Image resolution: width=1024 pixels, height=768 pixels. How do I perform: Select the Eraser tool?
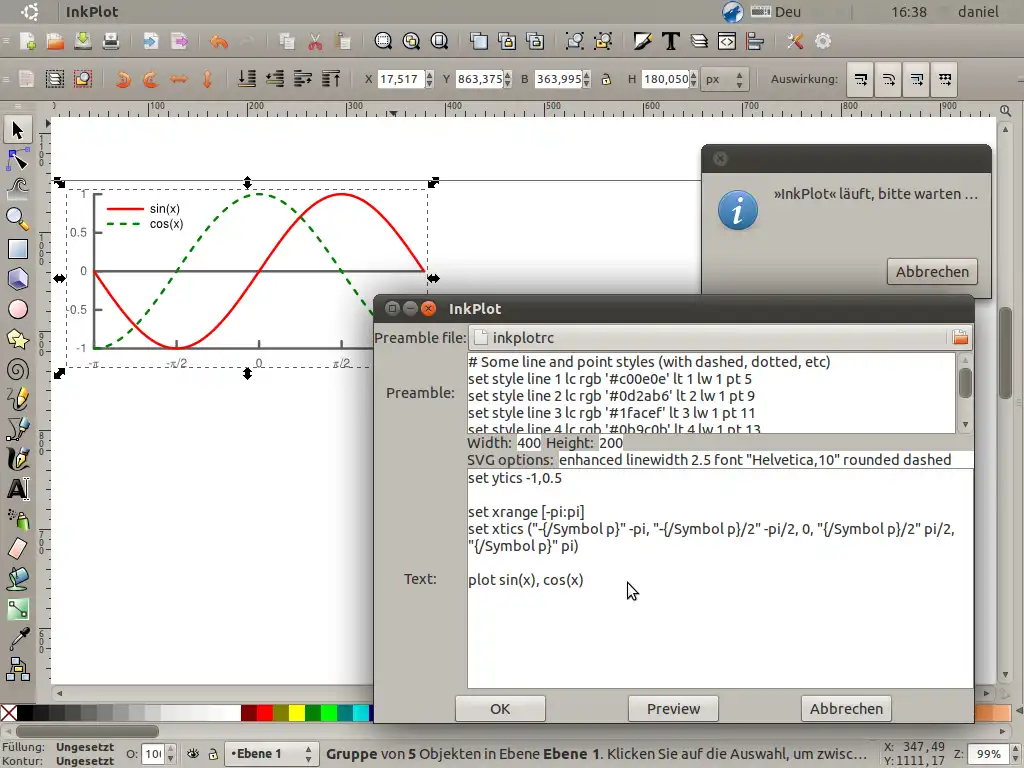(18, 549)
